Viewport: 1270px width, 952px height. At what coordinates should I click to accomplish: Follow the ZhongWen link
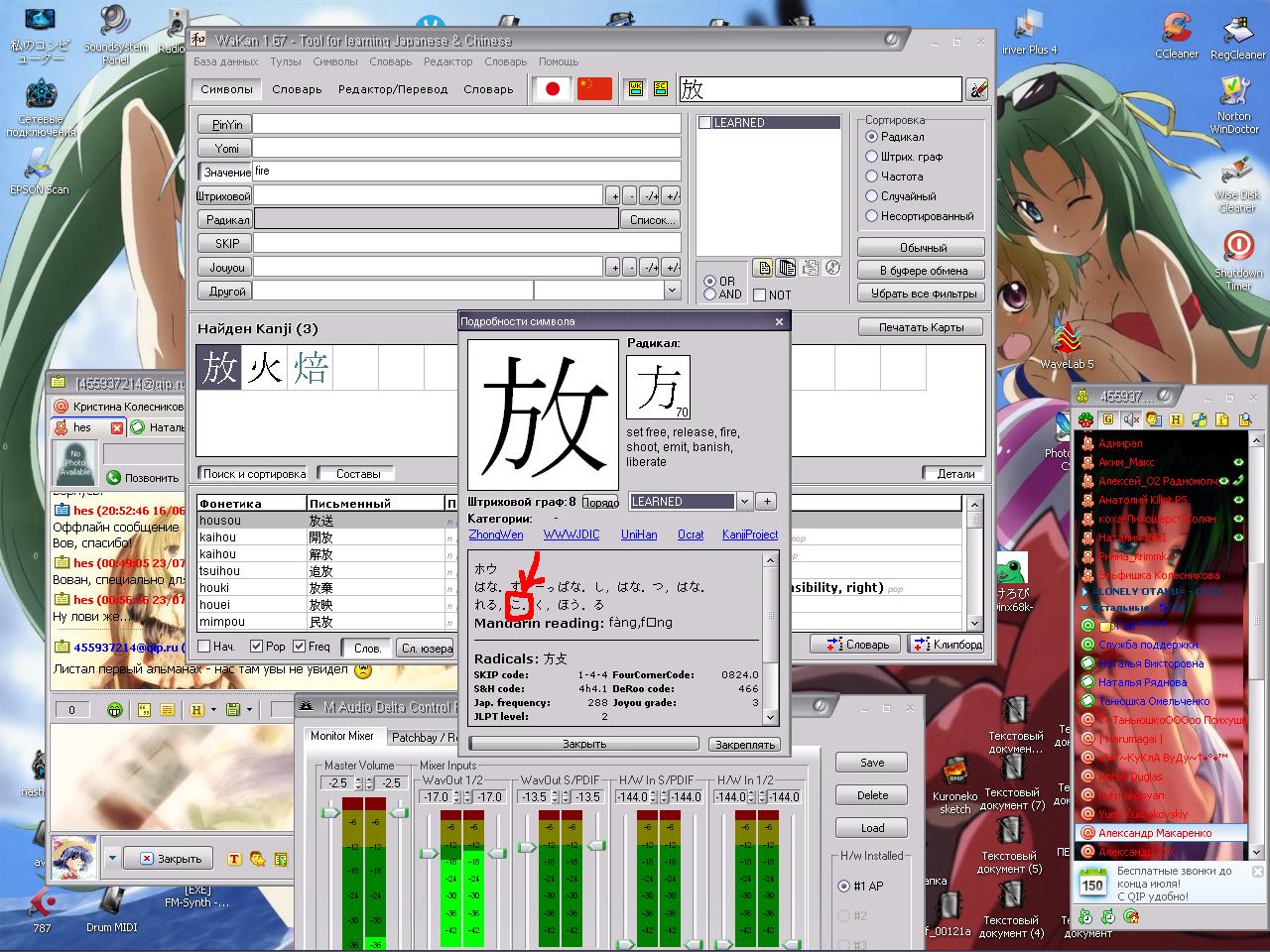click(x=495, y=535)
